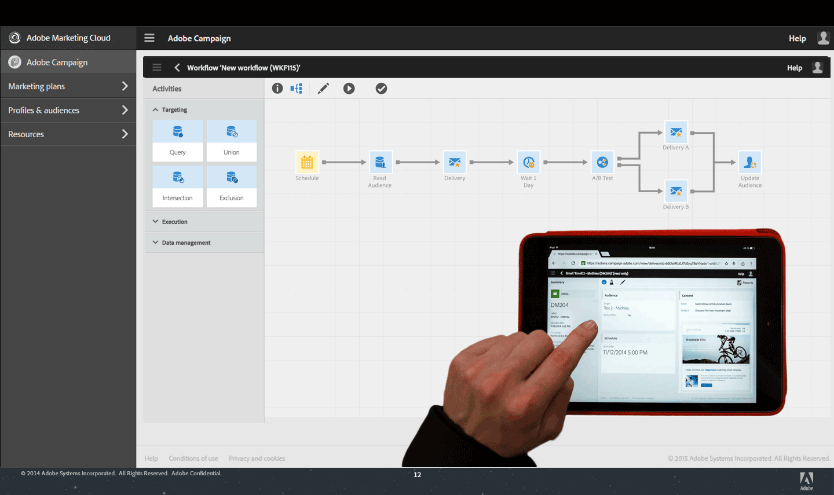Select the Wait 1 Day node
This screenshot has height=495, width=834.
[528, 162]
